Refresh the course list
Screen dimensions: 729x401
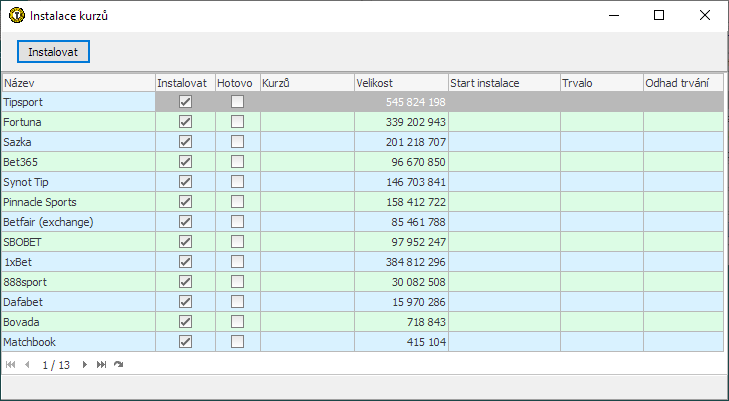click(x=119, y=365)
